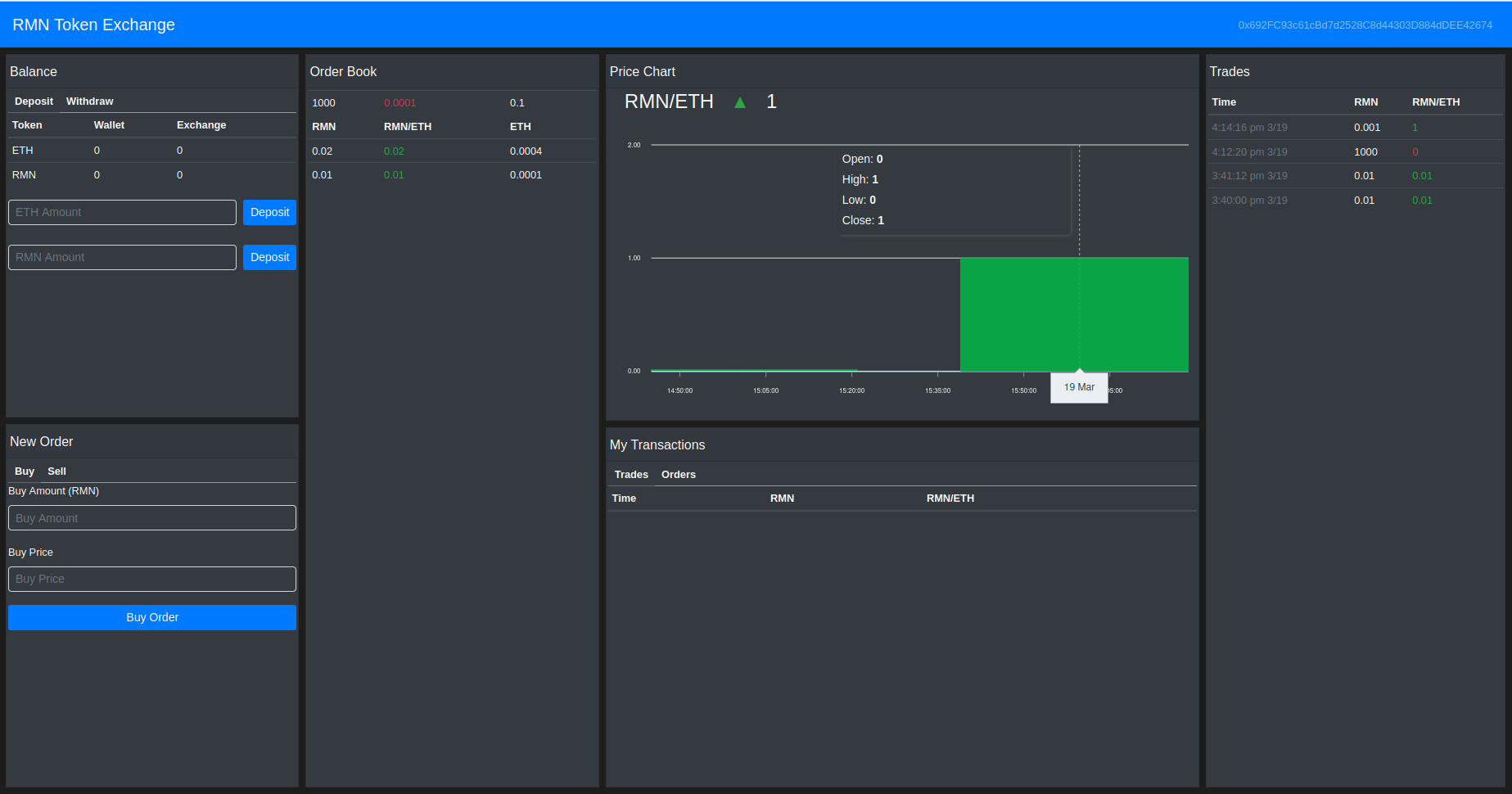Click into the Buy Price field

click(x=152, y=579)
